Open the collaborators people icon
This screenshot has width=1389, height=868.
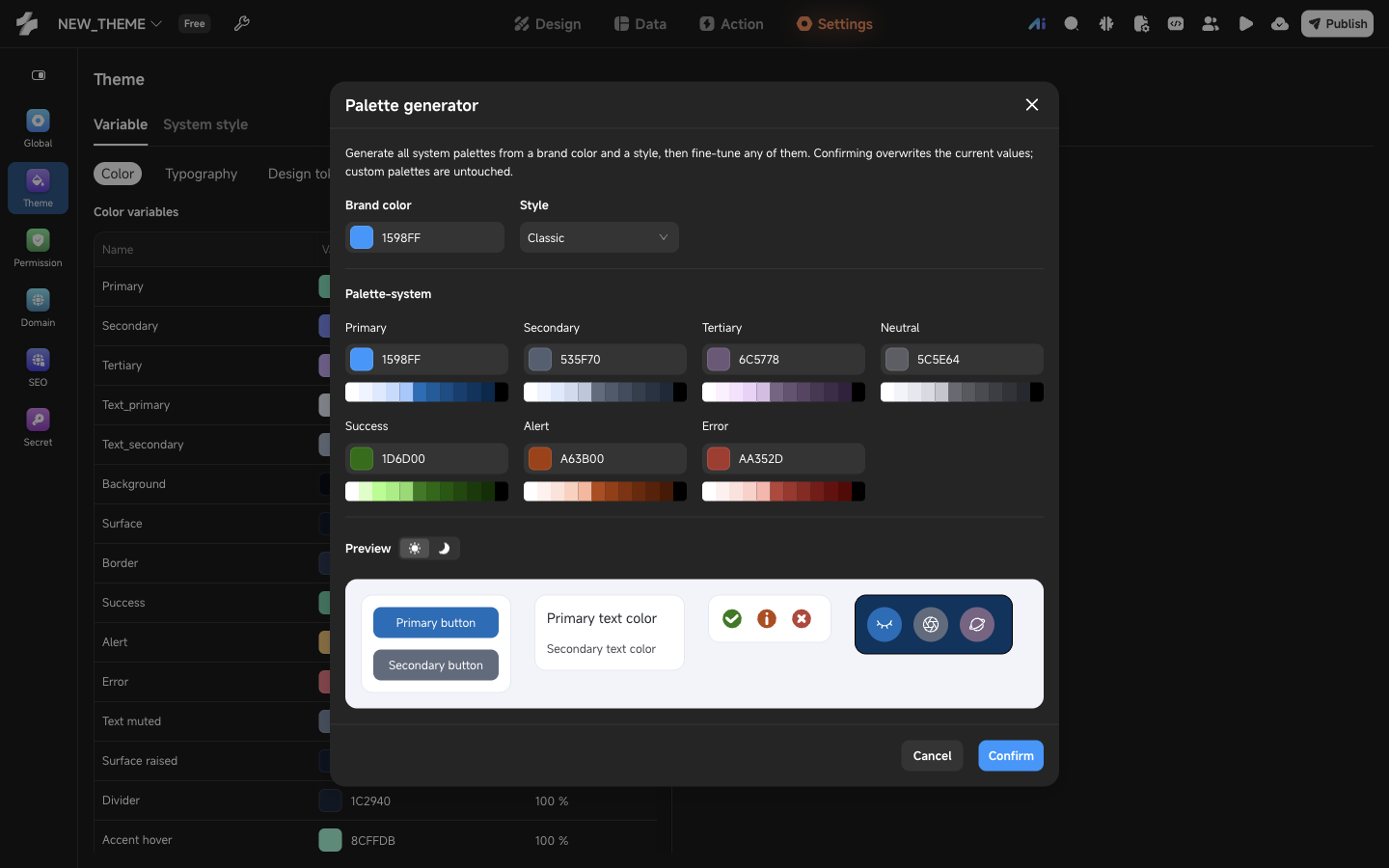point(1211,24)
